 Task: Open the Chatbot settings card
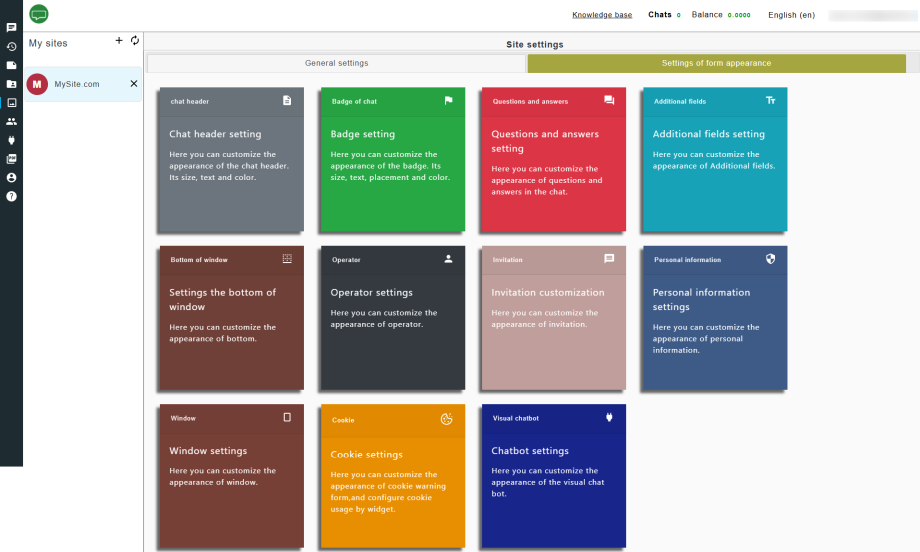553,476
